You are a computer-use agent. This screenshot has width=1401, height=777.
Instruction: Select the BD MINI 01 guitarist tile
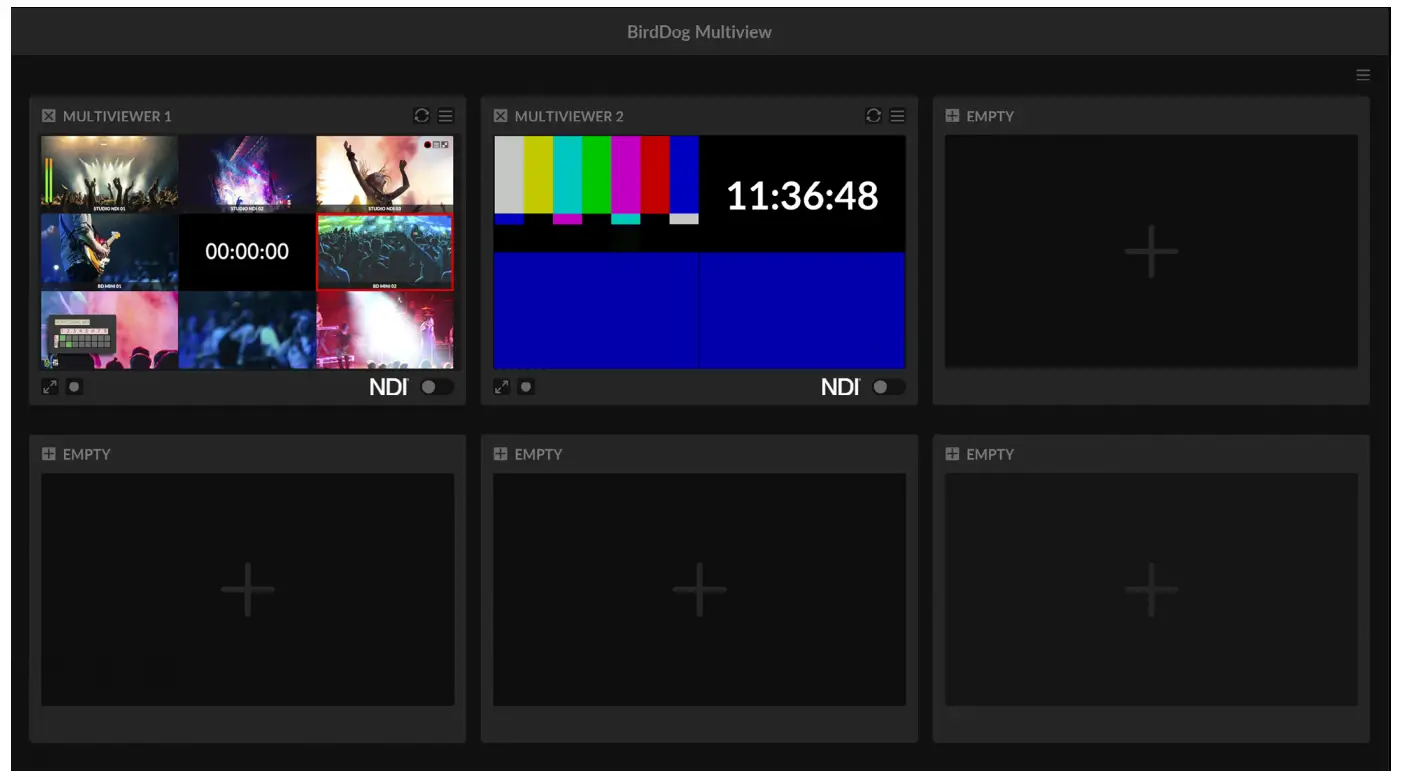click(110, 252)
